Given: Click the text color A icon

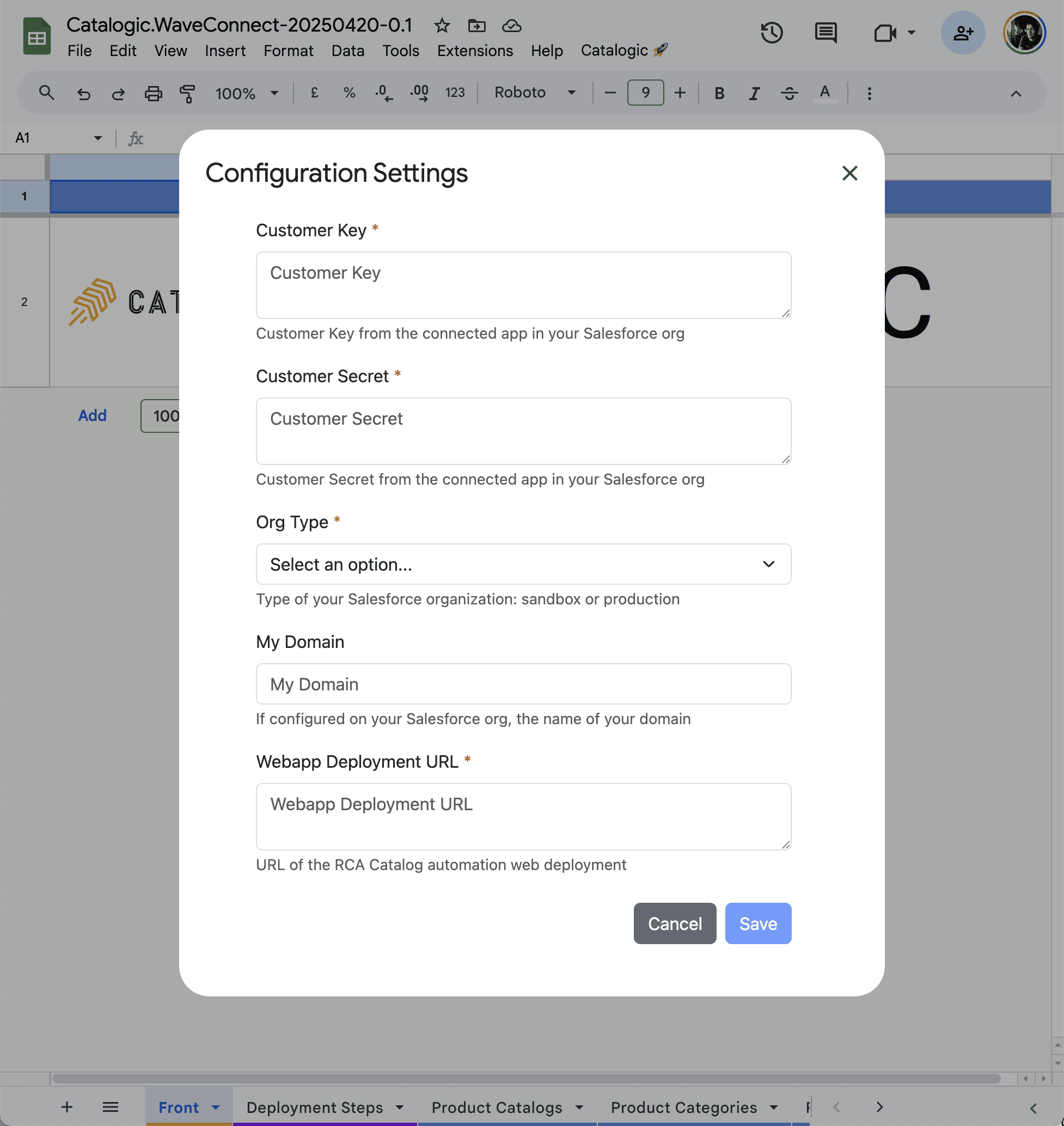Looking at the screenshot, I should 824,93.
